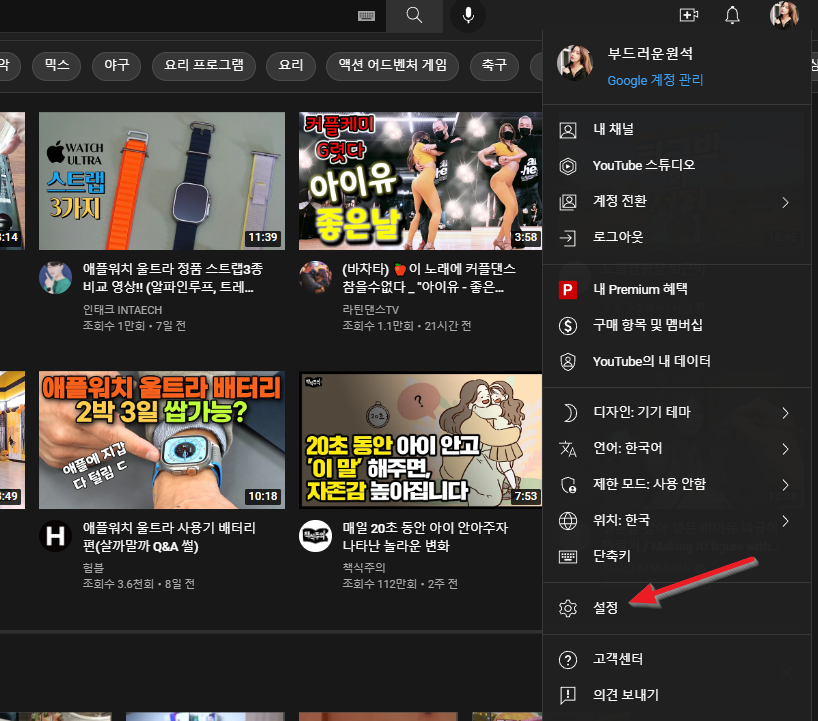Expand 위치: 한국 chevron
The width and height of the screenshot is (818, 721).
click(x=785, y=521)
